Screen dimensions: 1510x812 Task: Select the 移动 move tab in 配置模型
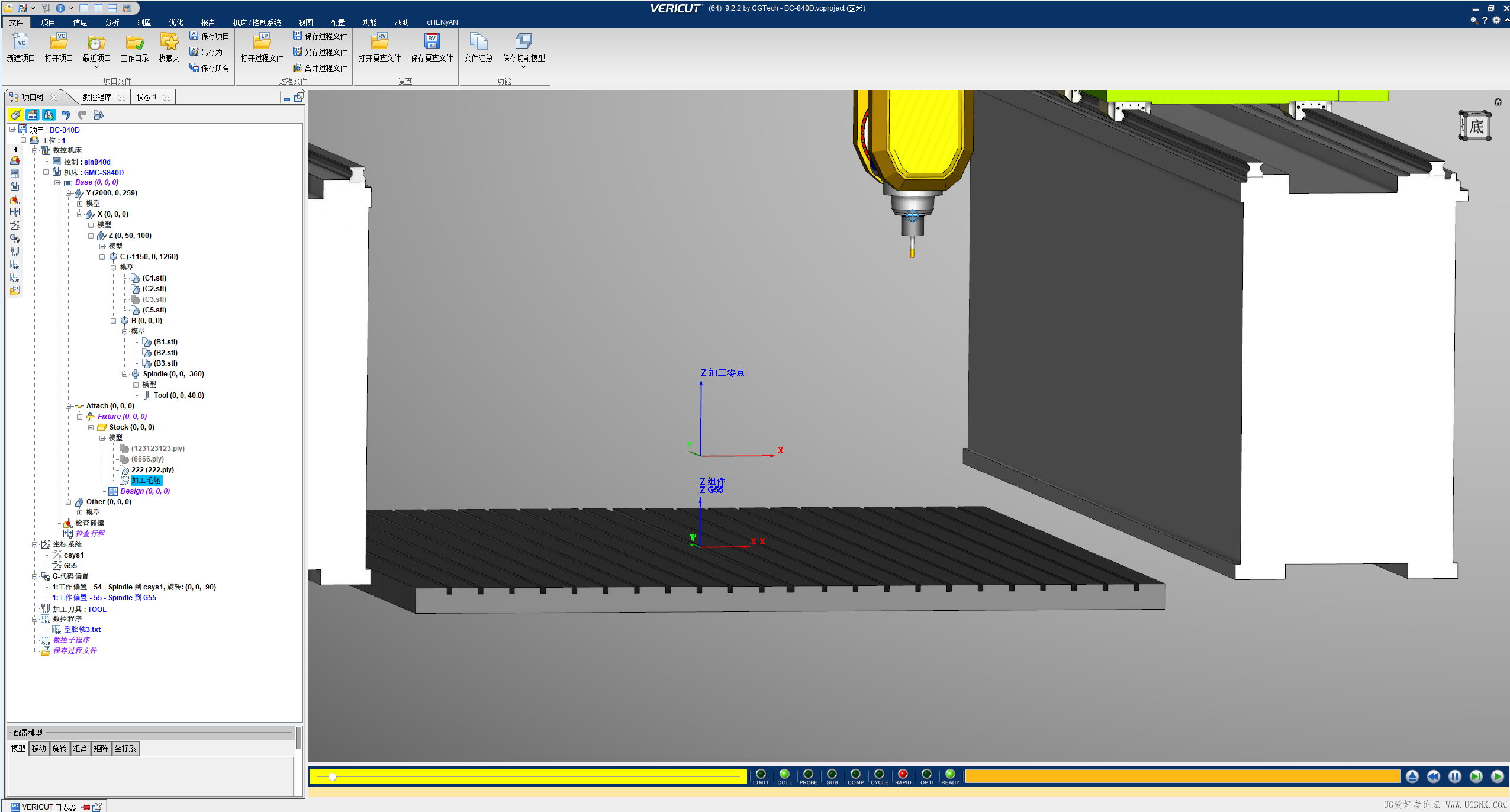coord(38,748)
